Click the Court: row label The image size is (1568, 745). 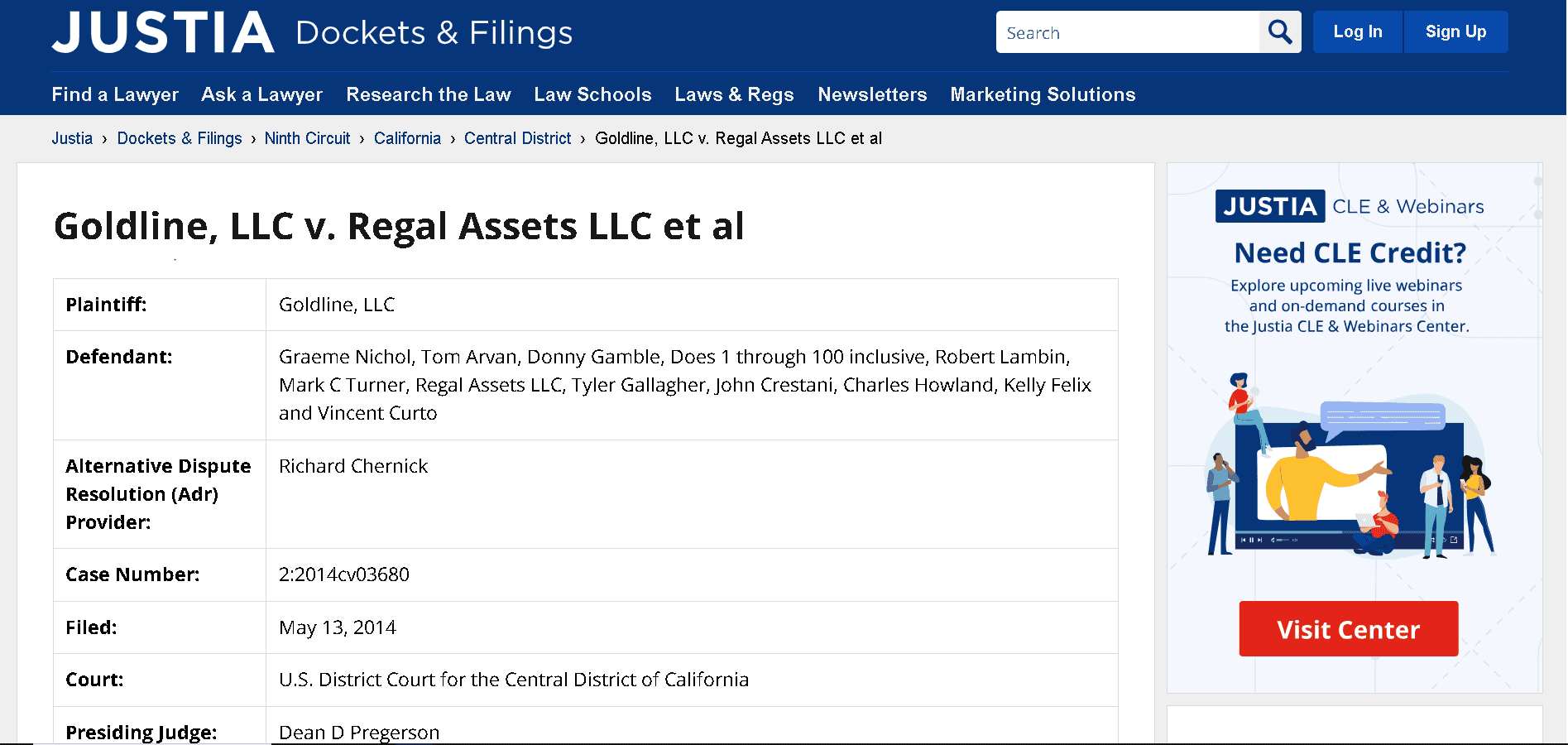tap(94, 680)
